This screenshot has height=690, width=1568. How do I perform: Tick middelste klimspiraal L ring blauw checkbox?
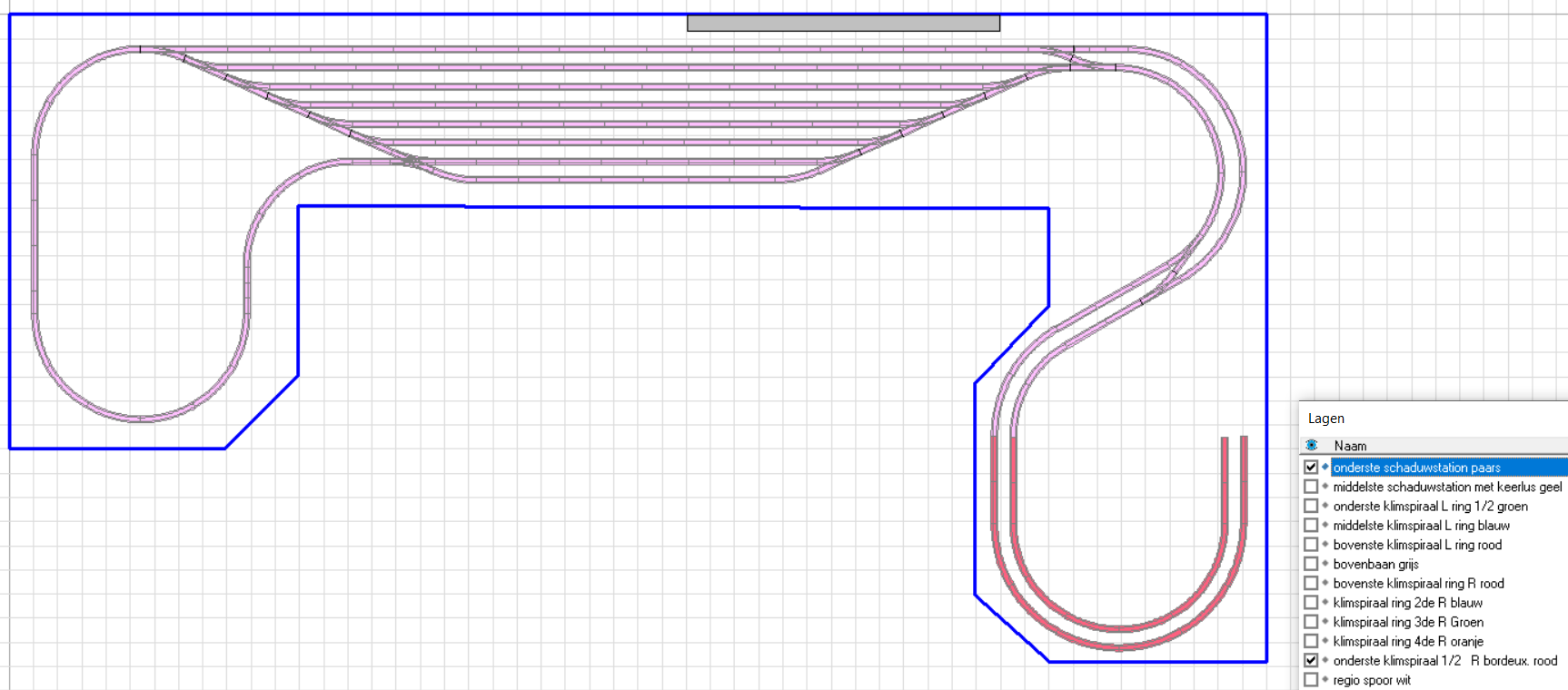coord(1311,526)
